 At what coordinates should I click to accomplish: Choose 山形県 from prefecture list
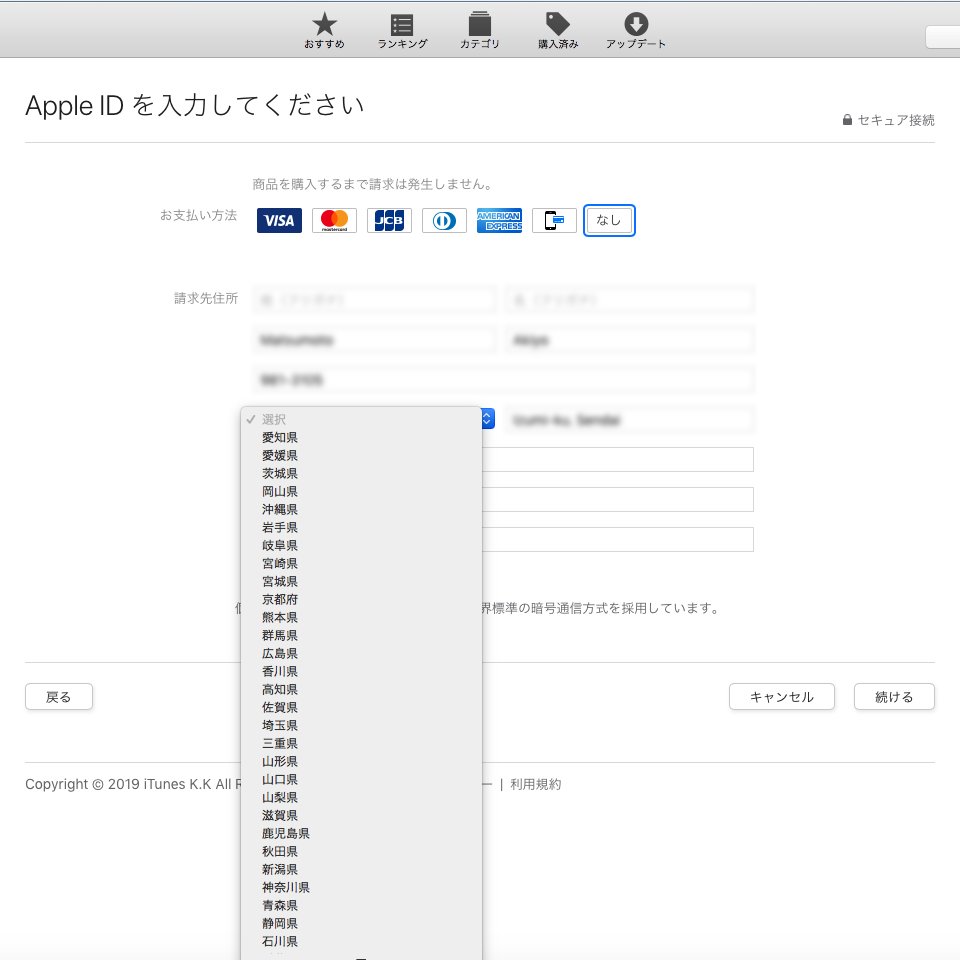(361, 762)
